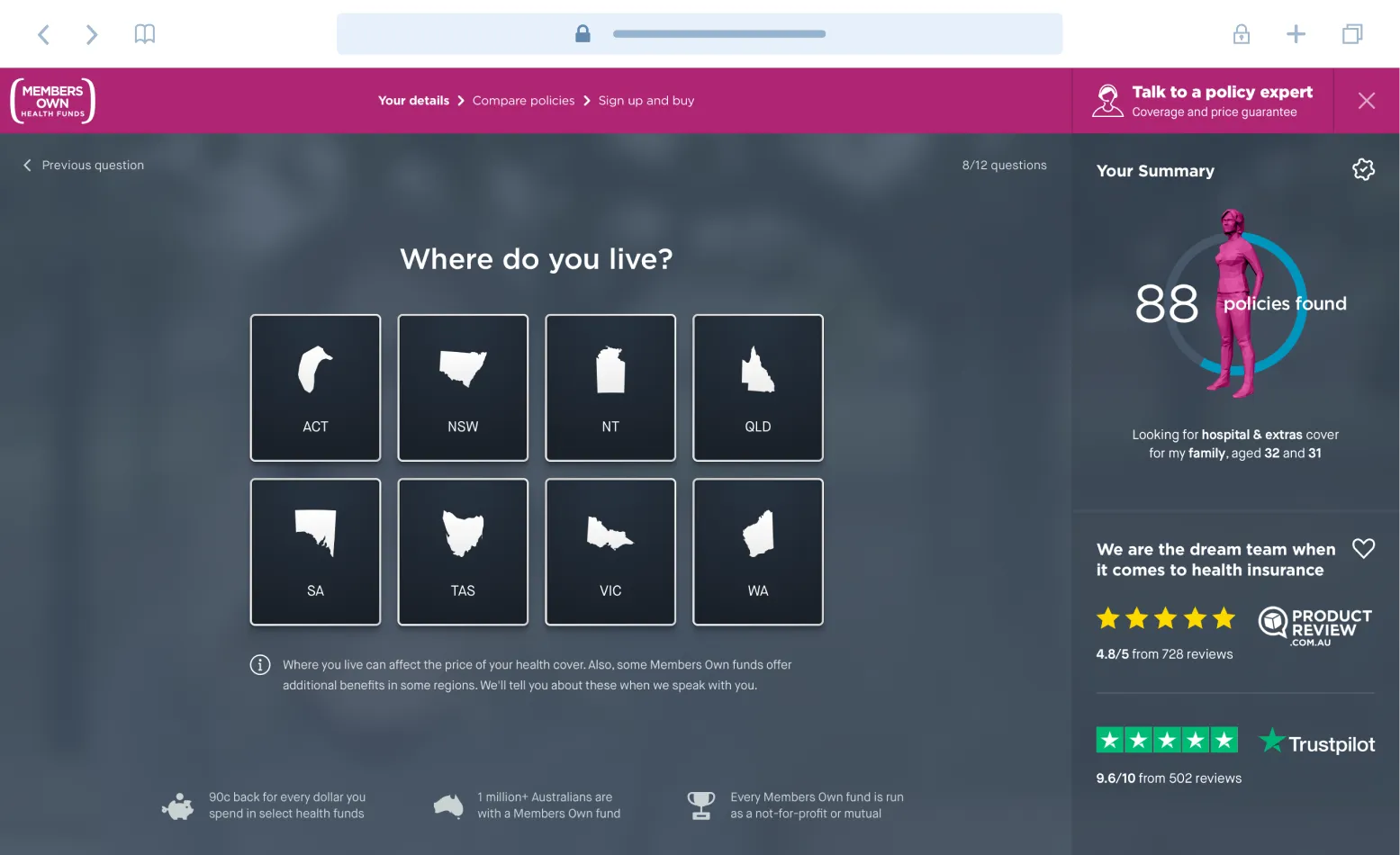The width and height of the screenshot is (1400, 855).
Task: Return to the Previous question
Action: 84,166
